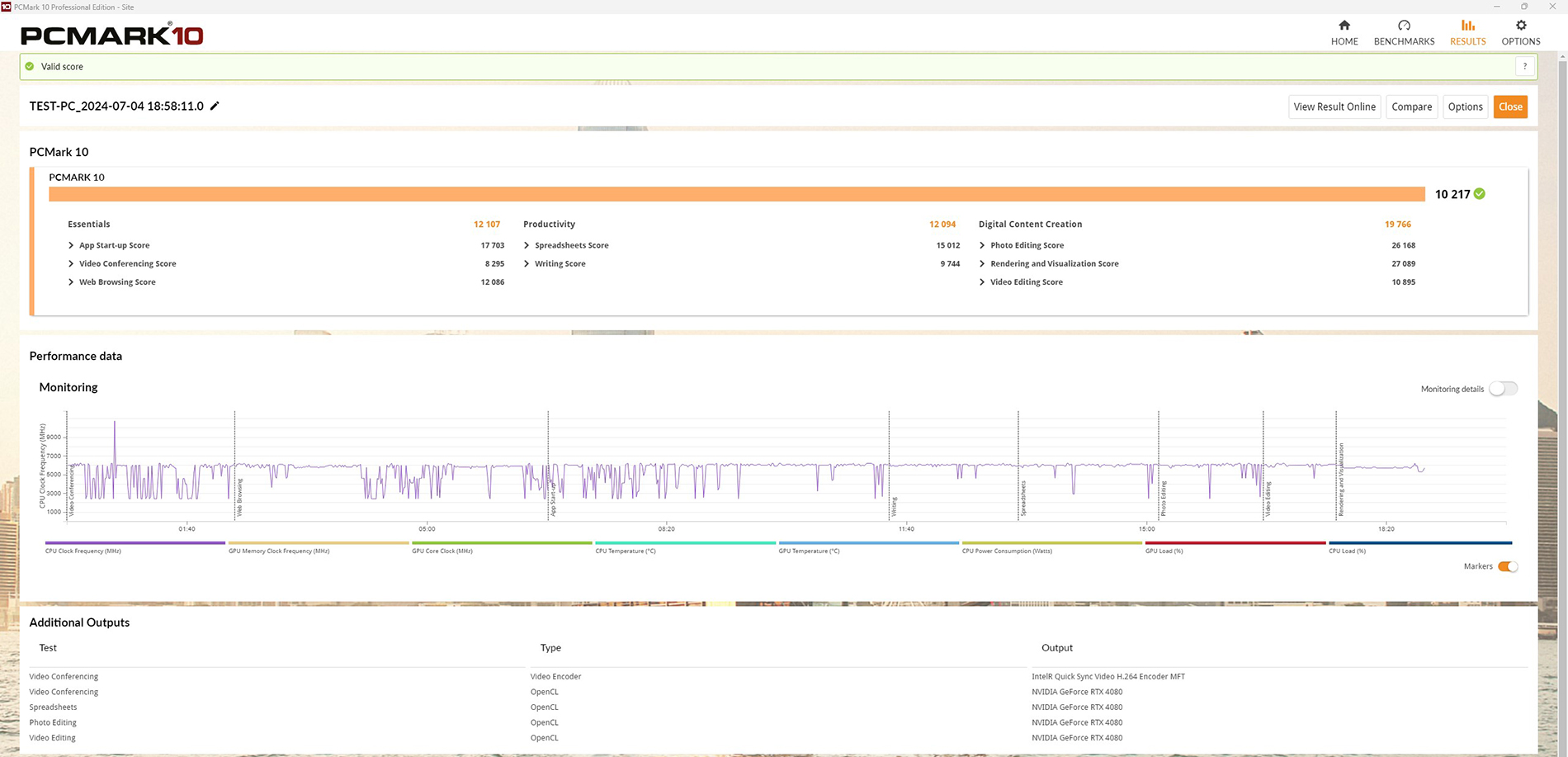
Task: Click the Video Encoder type cell
Action: (x=556, y=677)
